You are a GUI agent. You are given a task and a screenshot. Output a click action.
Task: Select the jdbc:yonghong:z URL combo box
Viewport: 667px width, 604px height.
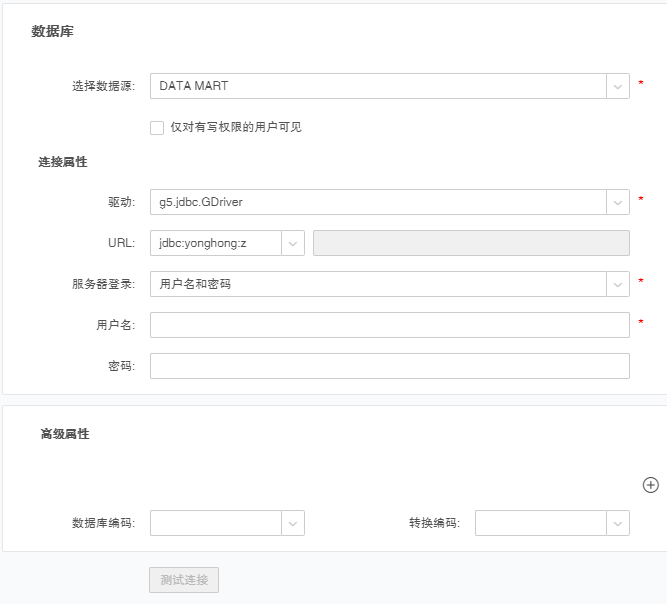tap(216, 243)
